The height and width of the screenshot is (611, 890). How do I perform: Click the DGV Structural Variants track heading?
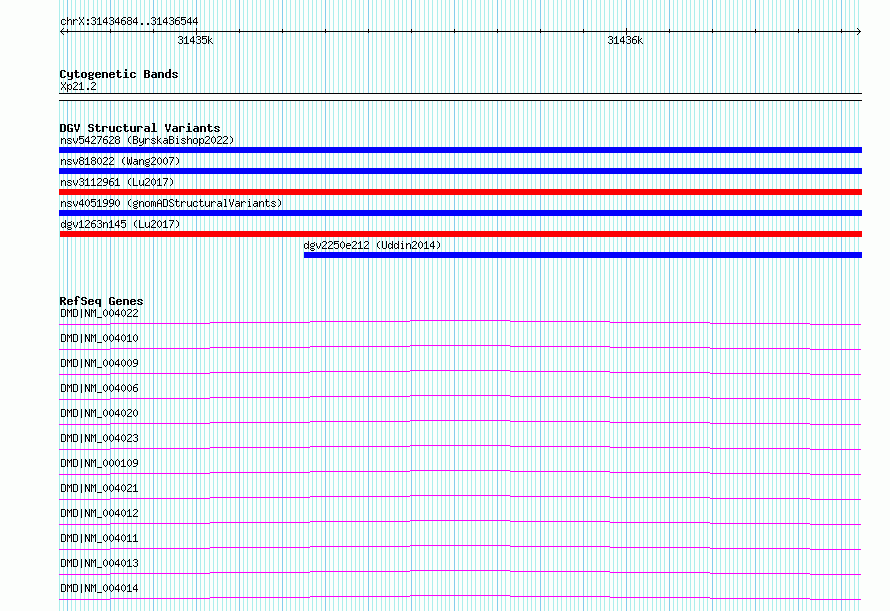pos(140,128)
